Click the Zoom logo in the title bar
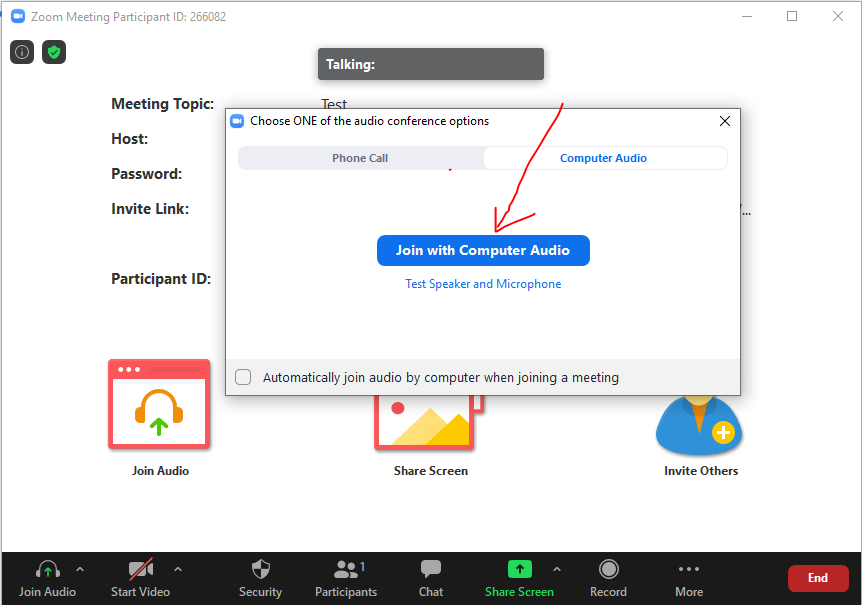The image size is (862, 605). (x=18, y=16)
